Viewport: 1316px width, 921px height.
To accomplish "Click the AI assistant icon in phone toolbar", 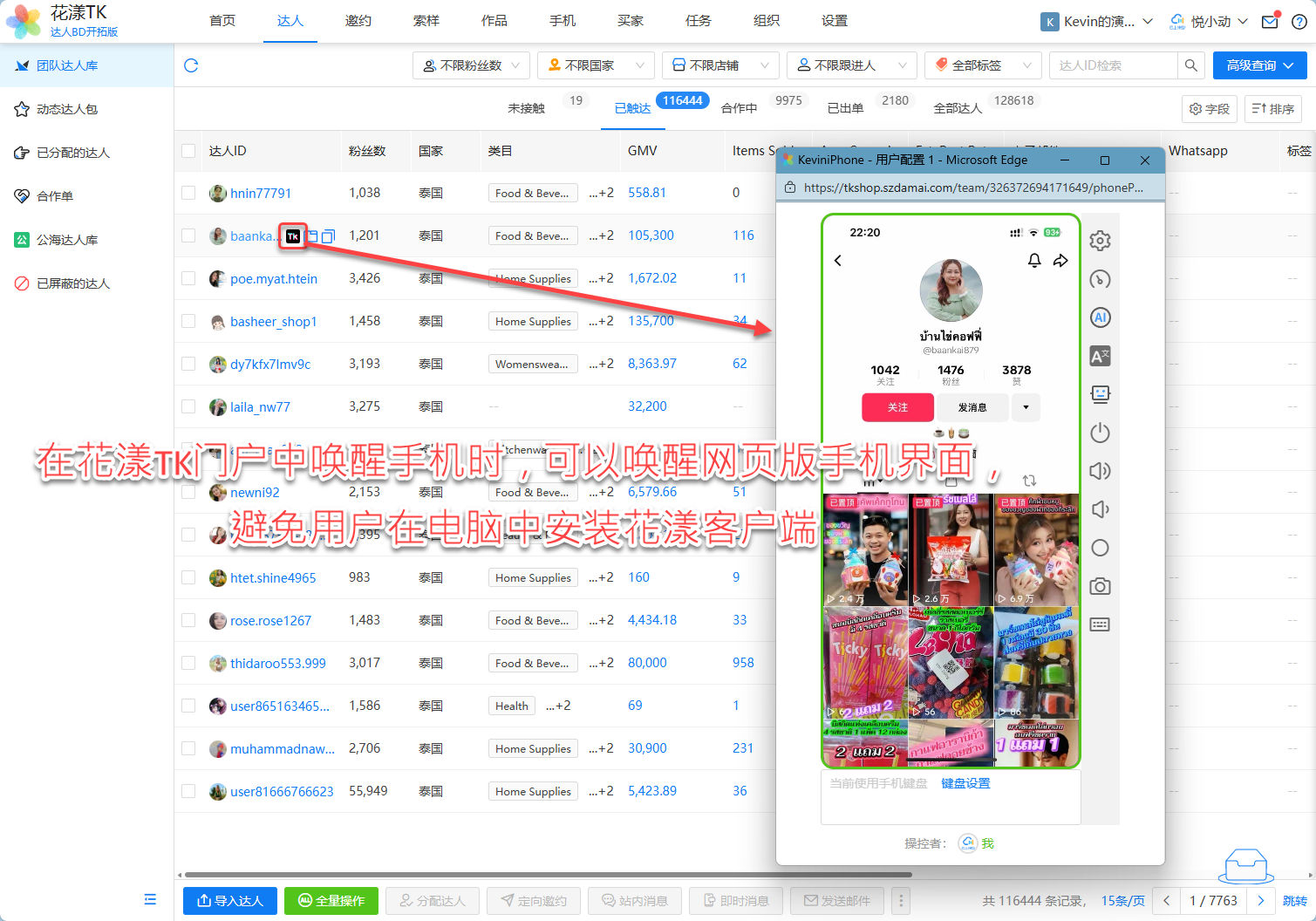I will pos(1100,317).
